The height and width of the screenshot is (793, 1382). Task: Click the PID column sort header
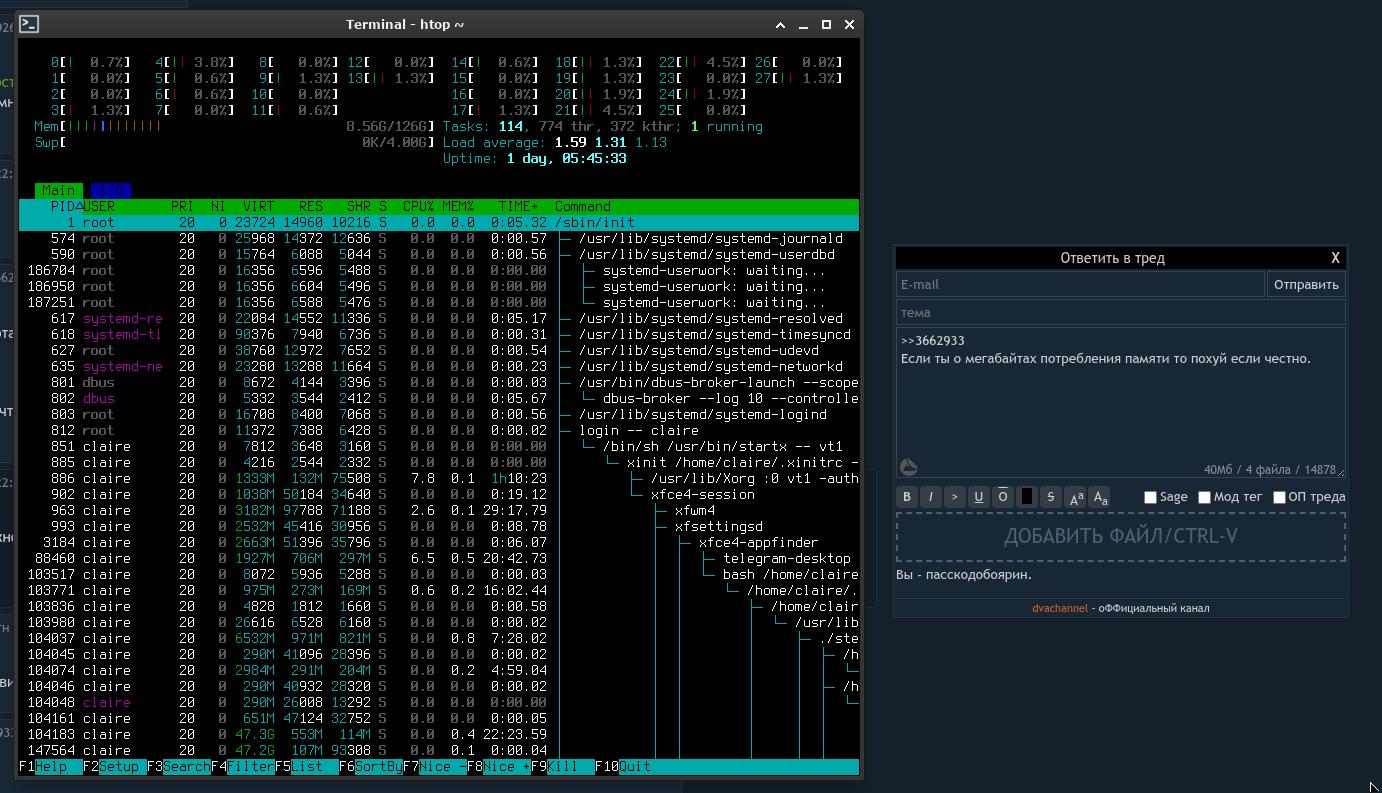[62, 206]
